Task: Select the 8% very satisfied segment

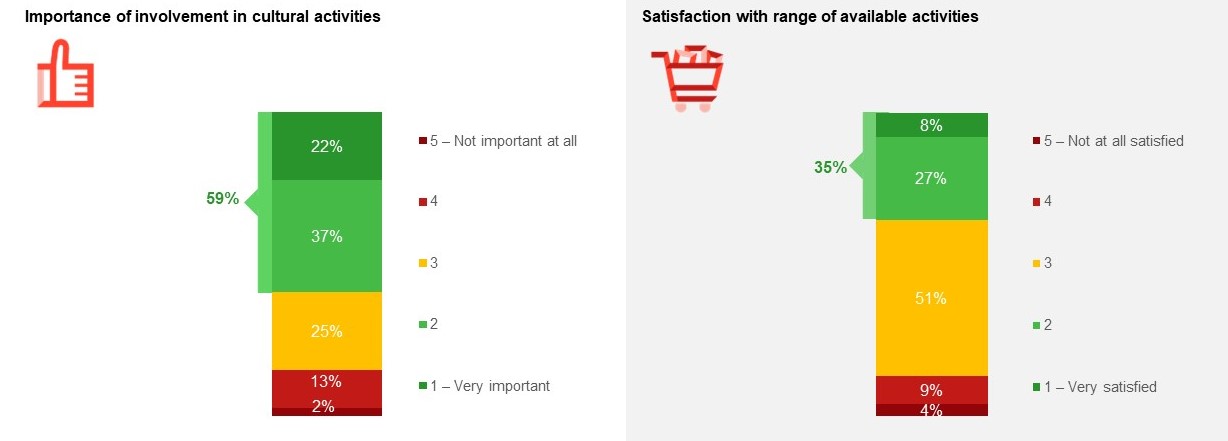Action: [932, 125]
